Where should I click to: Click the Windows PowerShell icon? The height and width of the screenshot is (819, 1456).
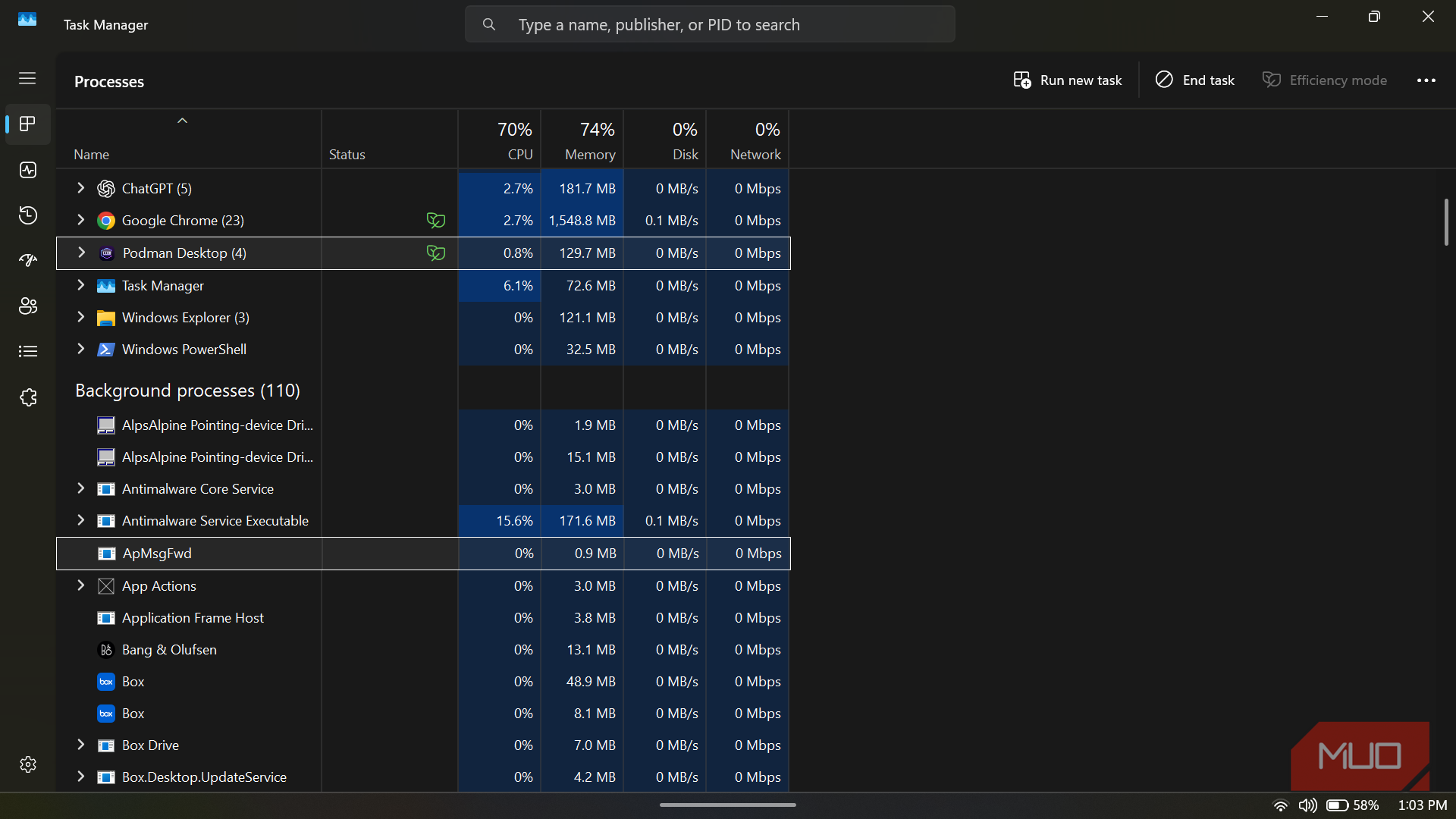pyautogui.click(x=106, y=350)
